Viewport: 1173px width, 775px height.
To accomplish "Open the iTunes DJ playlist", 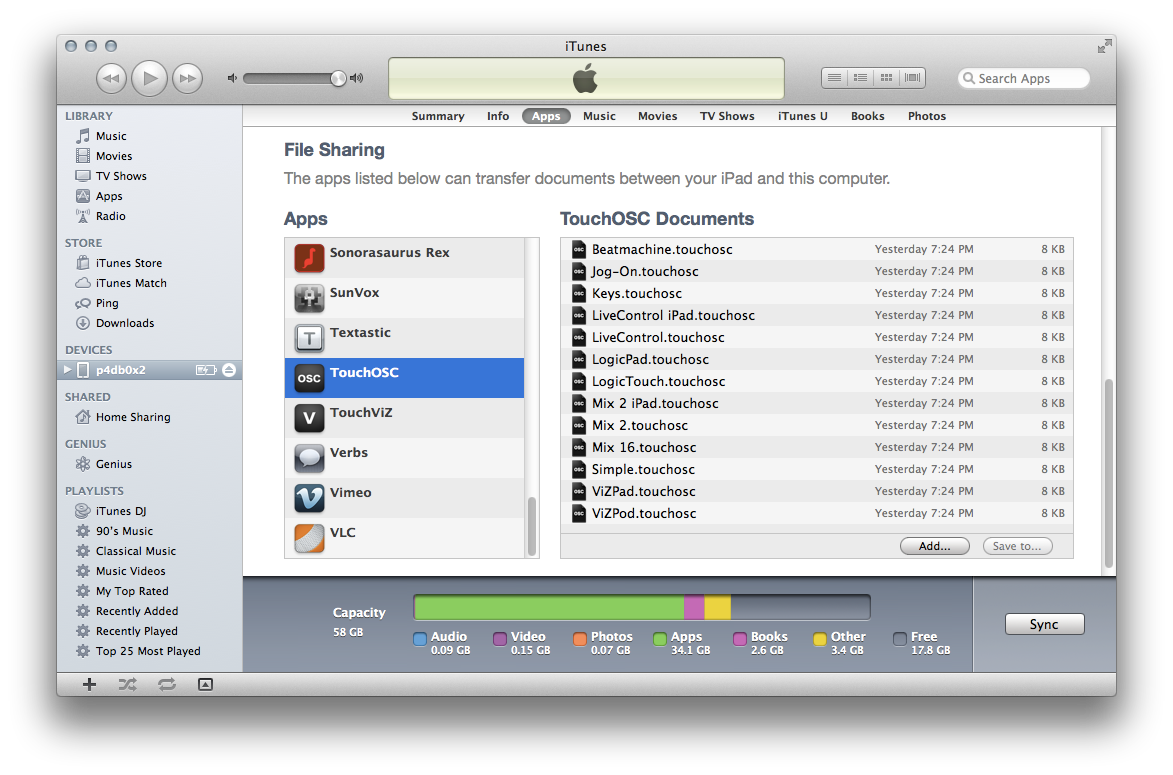I will click(150, 511).
